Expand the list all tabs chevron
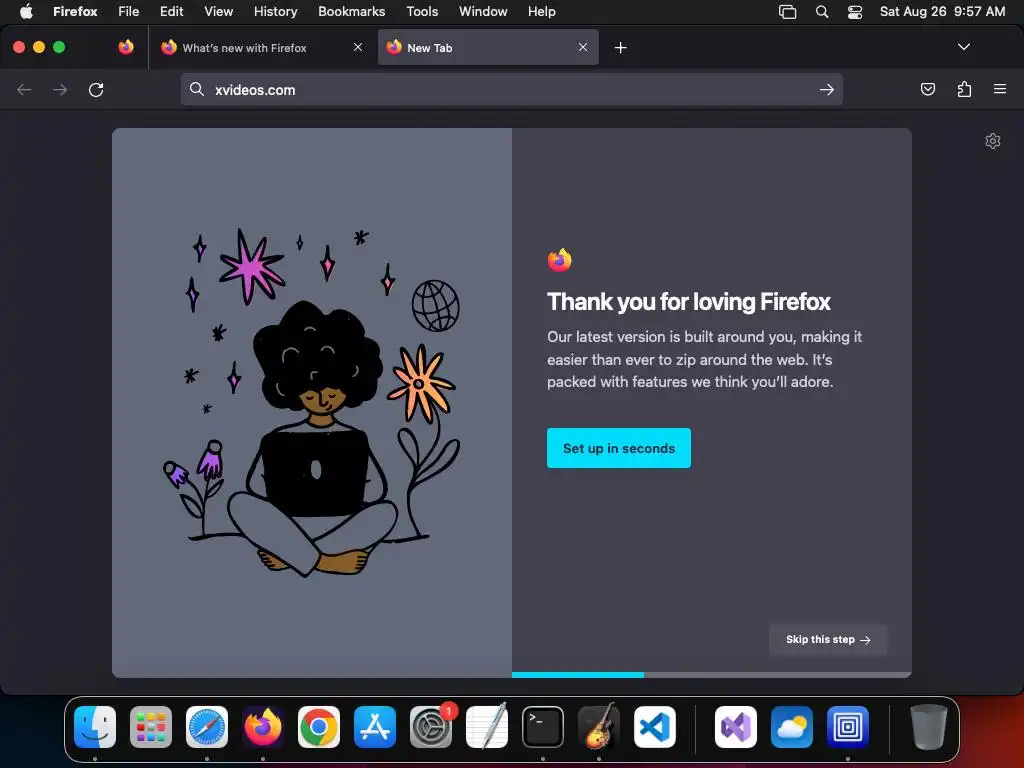Screen dimensions: 1024x768 click(x=963, y=47)
